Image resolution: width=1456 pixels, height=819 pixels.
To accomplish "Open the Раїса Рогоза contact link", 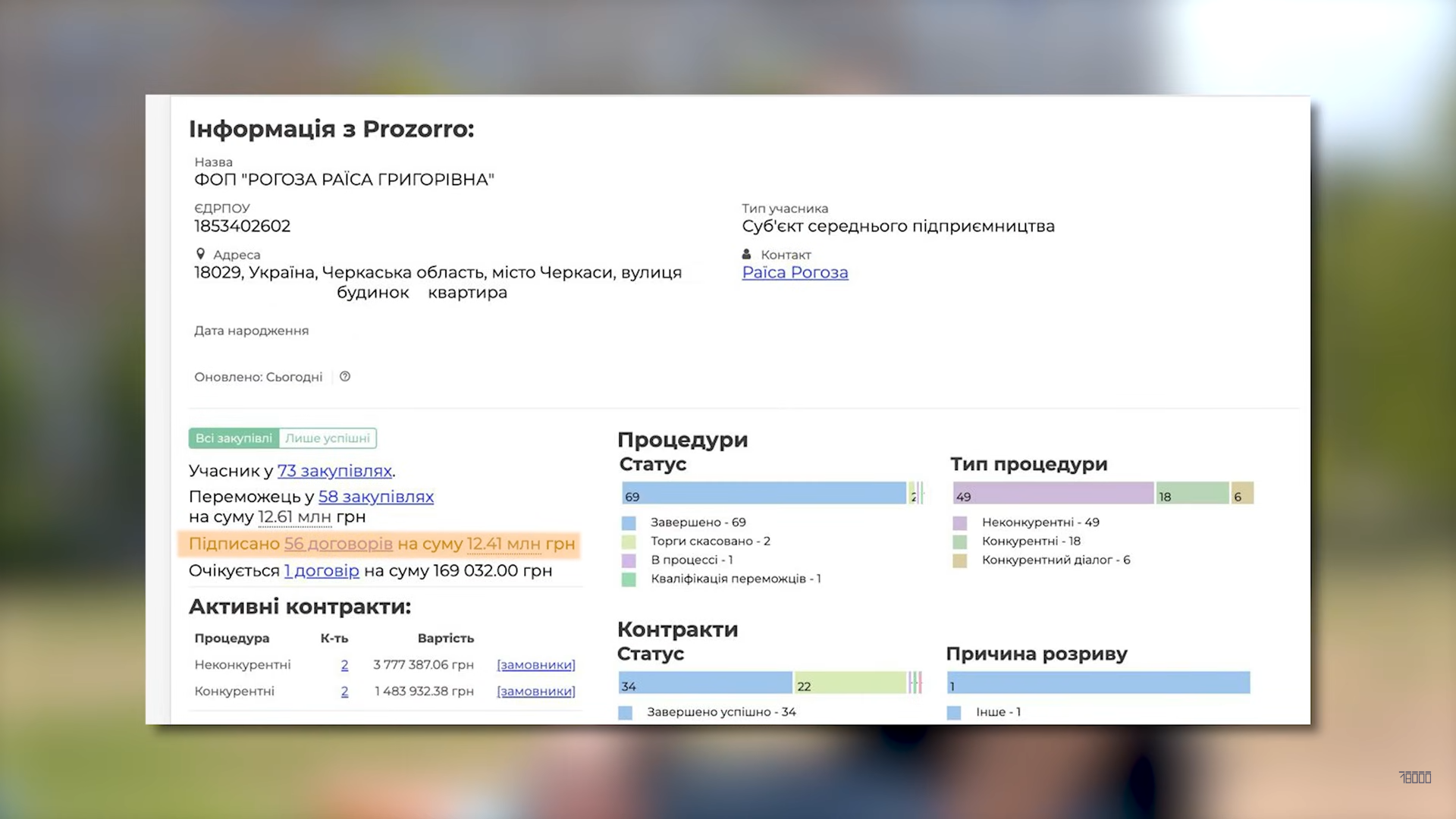I will coord(795,272).
